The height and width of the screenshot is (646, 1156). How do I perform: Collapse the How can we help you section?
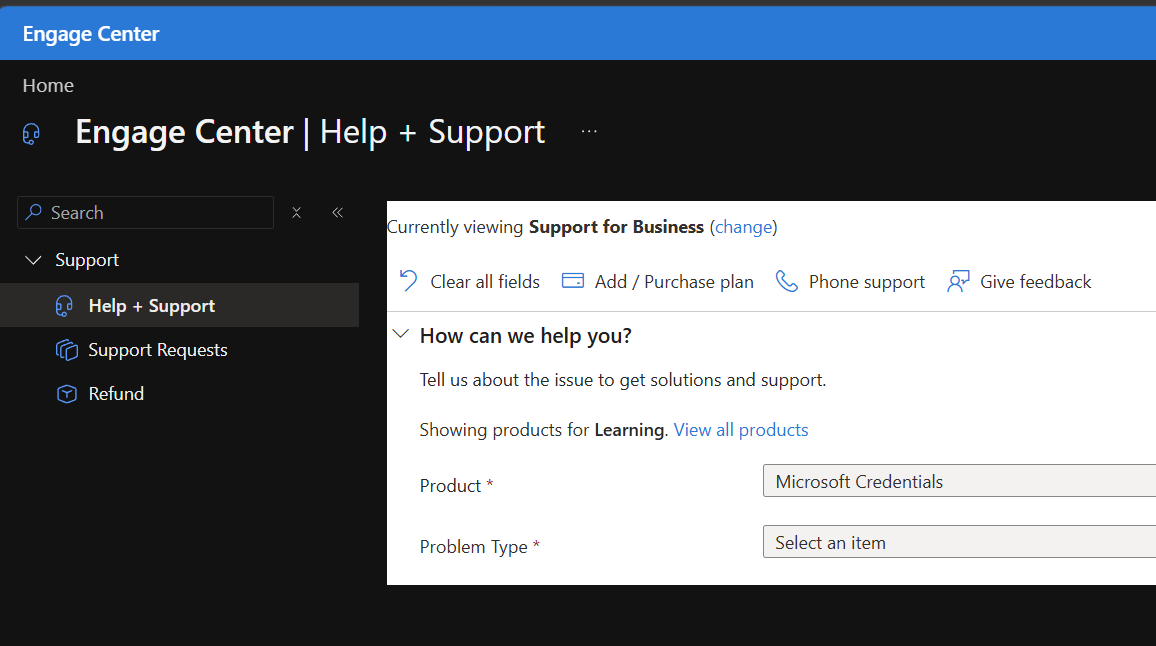400,334
